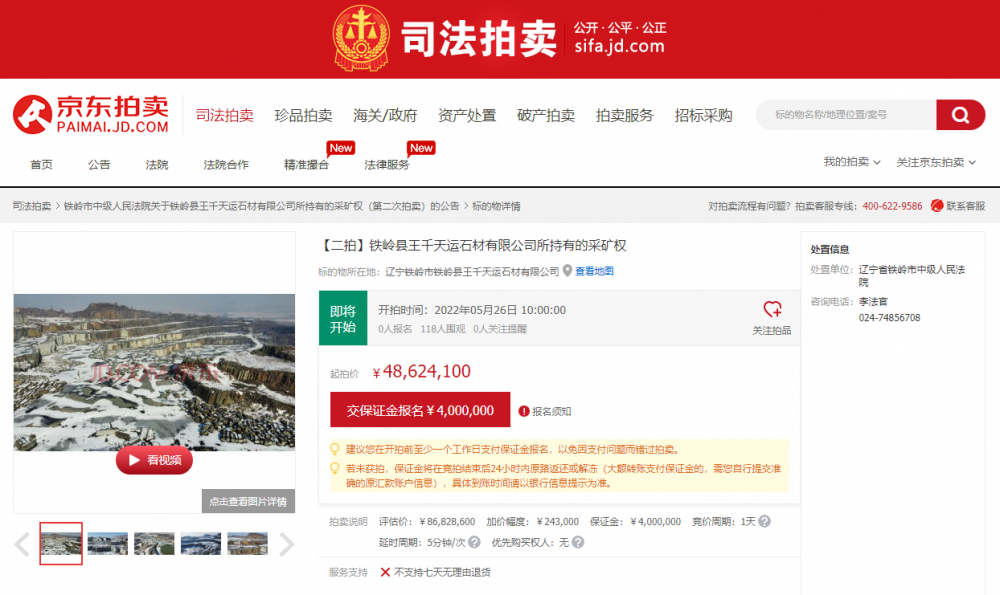Open 珍品拍卖 nav tab
Viewport: 1000px width, 595px height.
(304, 115)
